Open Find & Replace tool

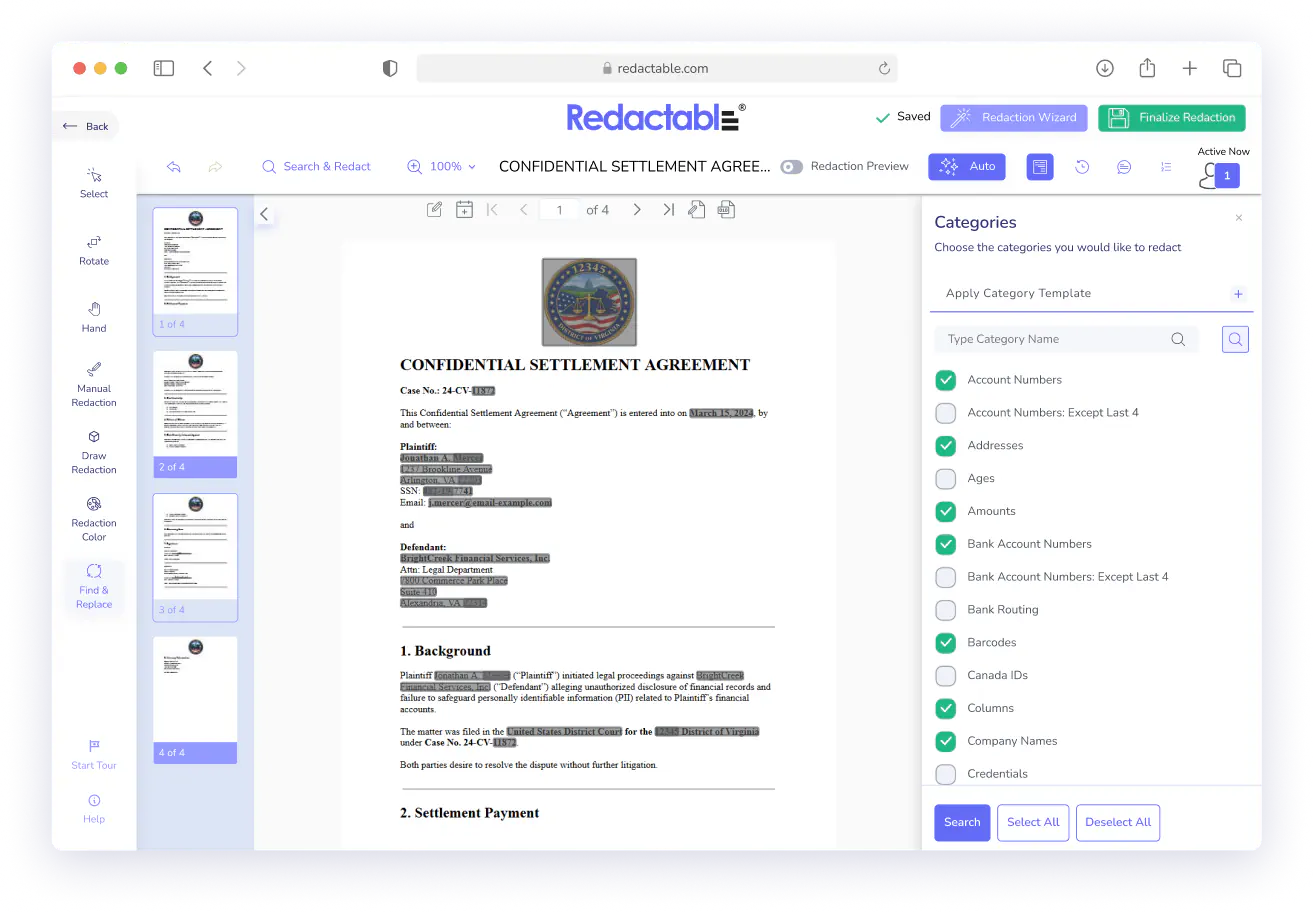point(94,586)
